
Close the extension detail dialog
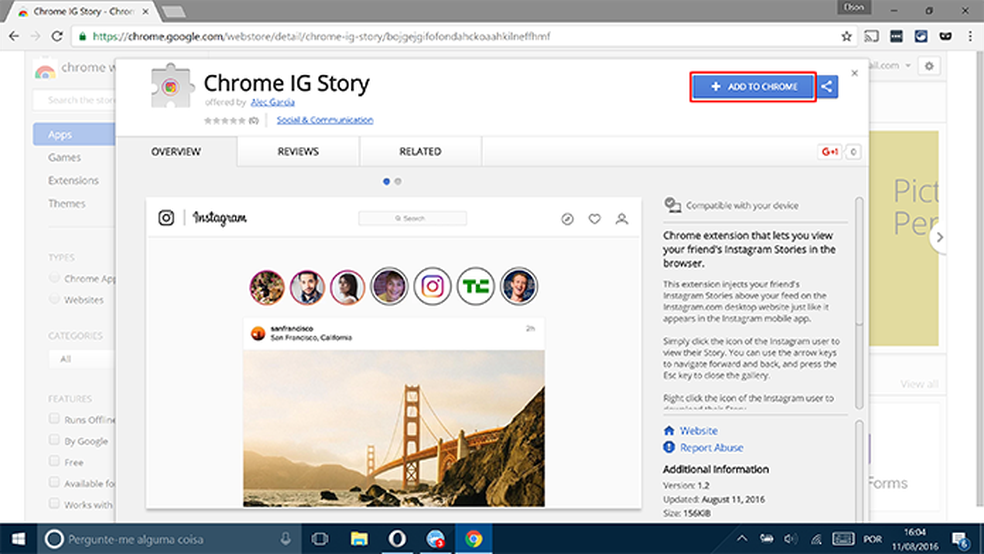[x=854, y=73]
